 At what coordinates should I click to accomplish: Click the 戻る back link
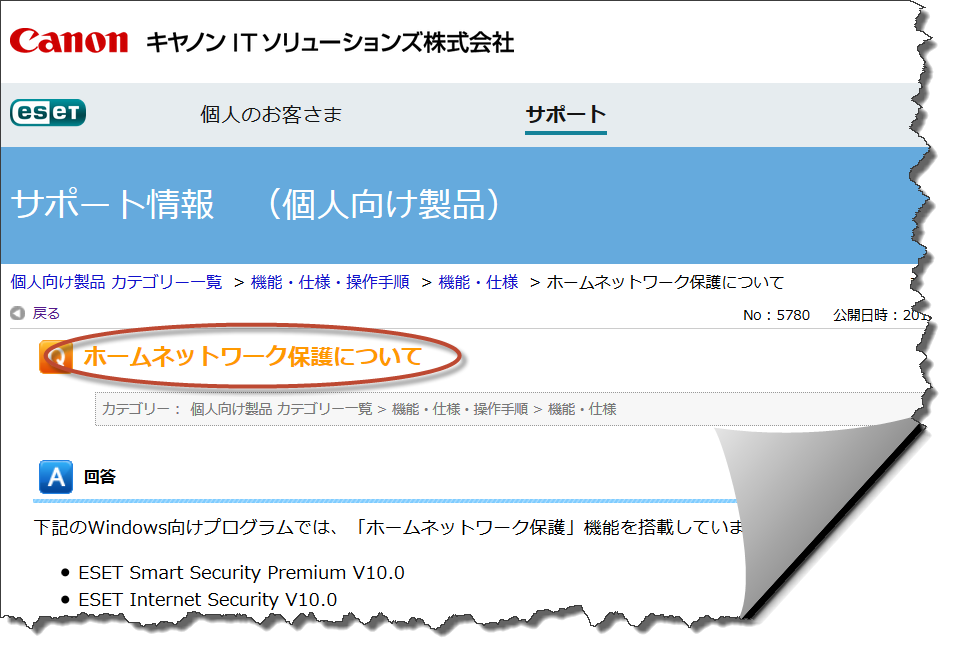46,313
